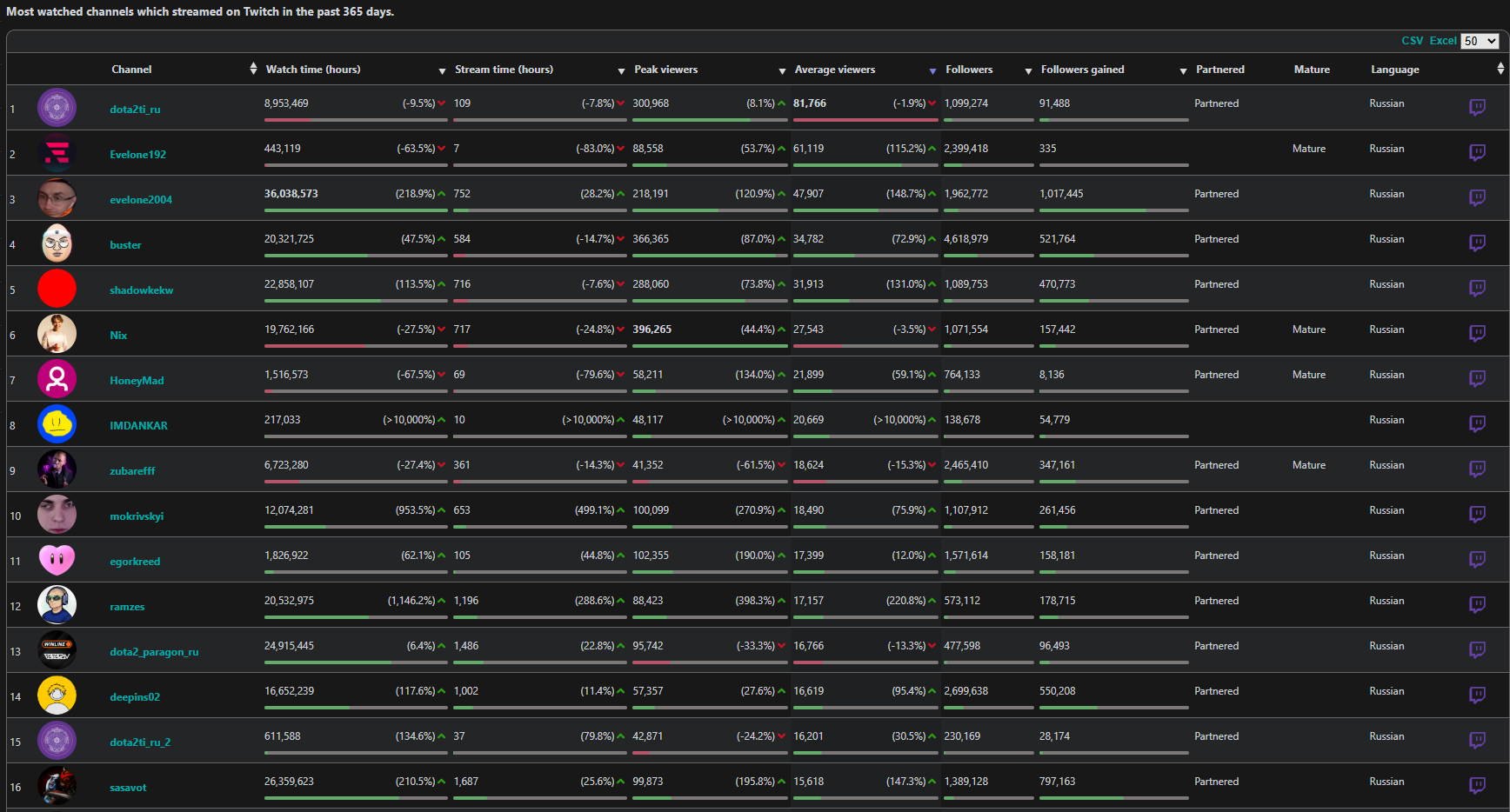Click Evelone192's channel avatar
The image size is (1510, 812).
[57, 153]
